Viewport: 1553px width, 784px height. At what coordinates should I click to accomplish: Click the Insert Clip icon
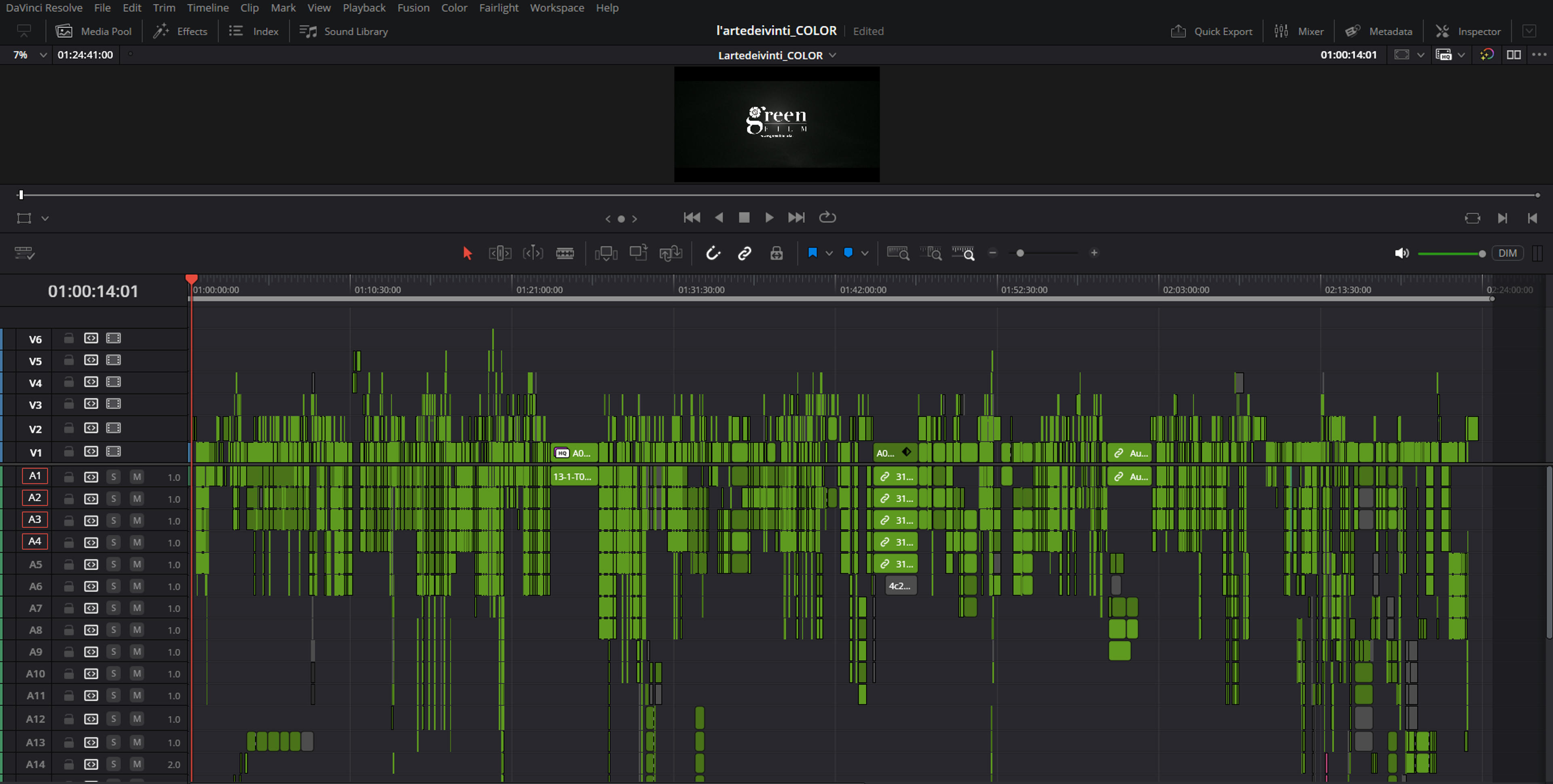pyautogui.click(x=606, y=253)
